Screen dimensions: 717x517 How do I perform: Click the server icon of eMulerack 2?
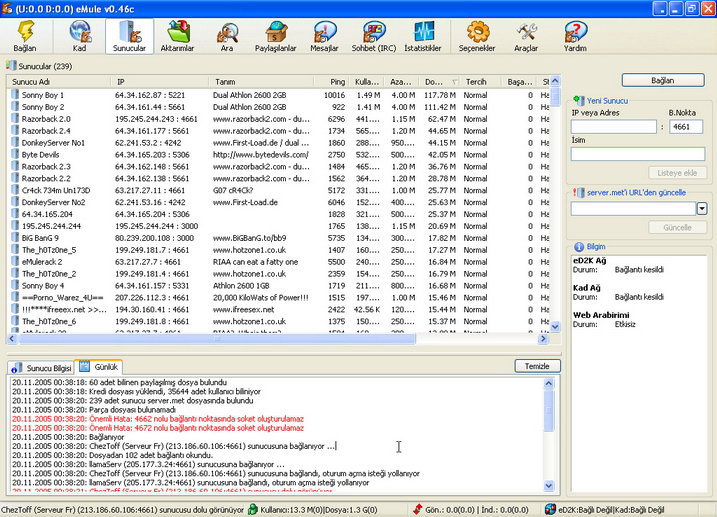[x=15, y=261]
